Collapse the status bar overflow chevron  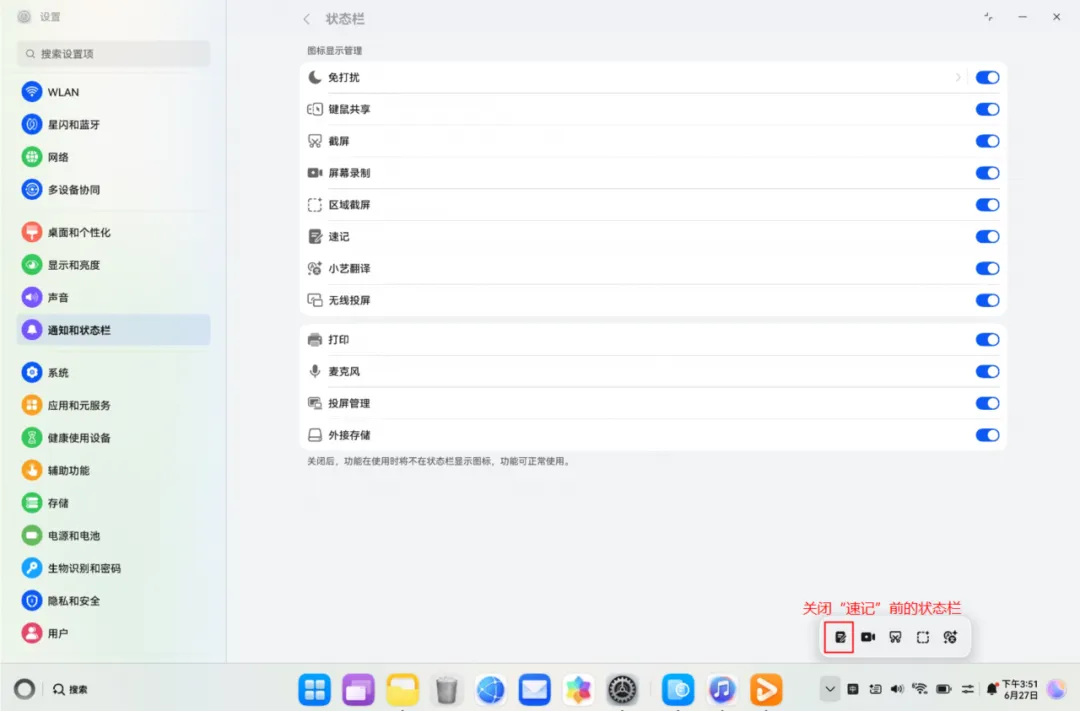point(830,689)
